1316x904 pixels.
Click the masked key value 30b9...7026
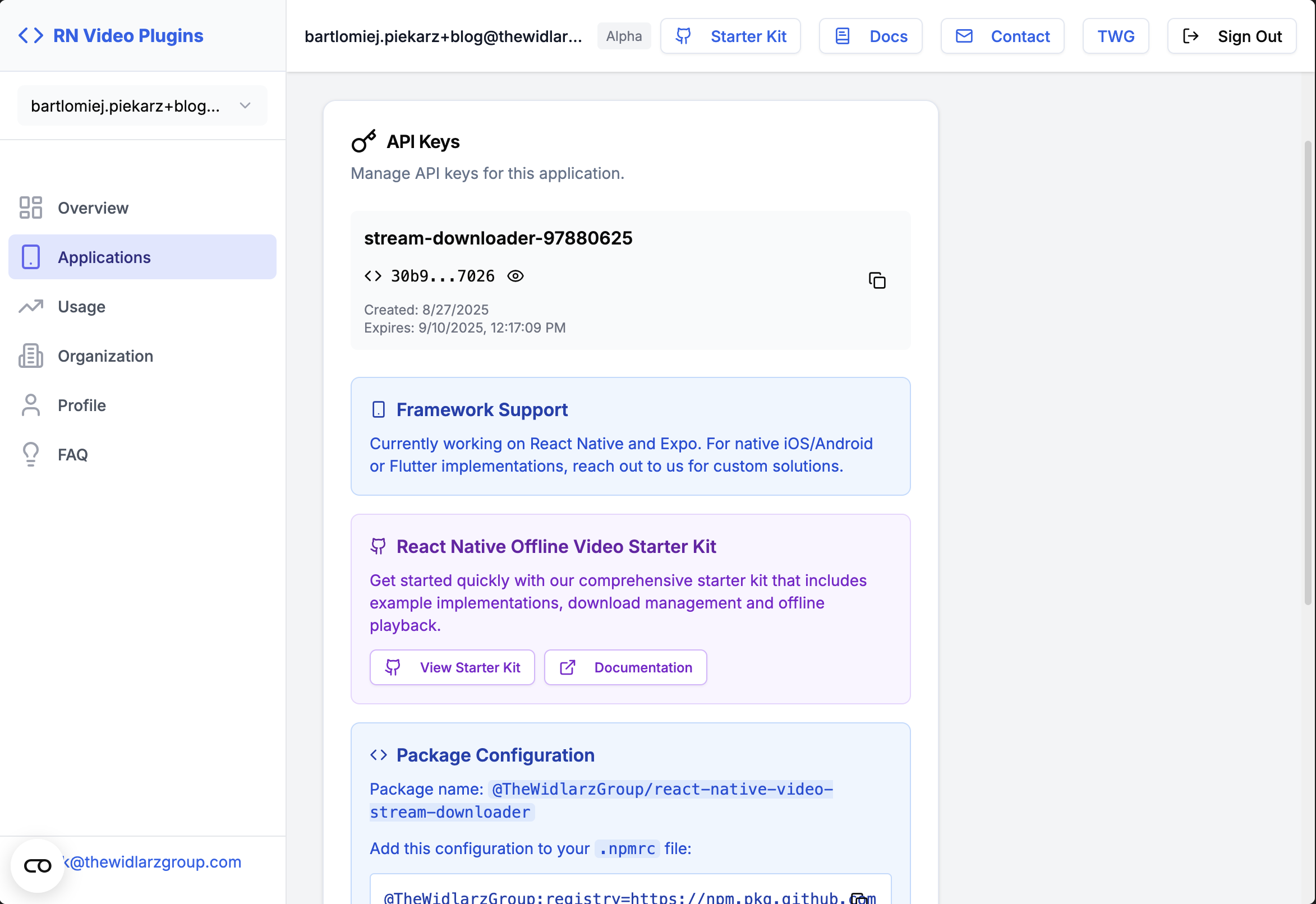tap(443, 276)
